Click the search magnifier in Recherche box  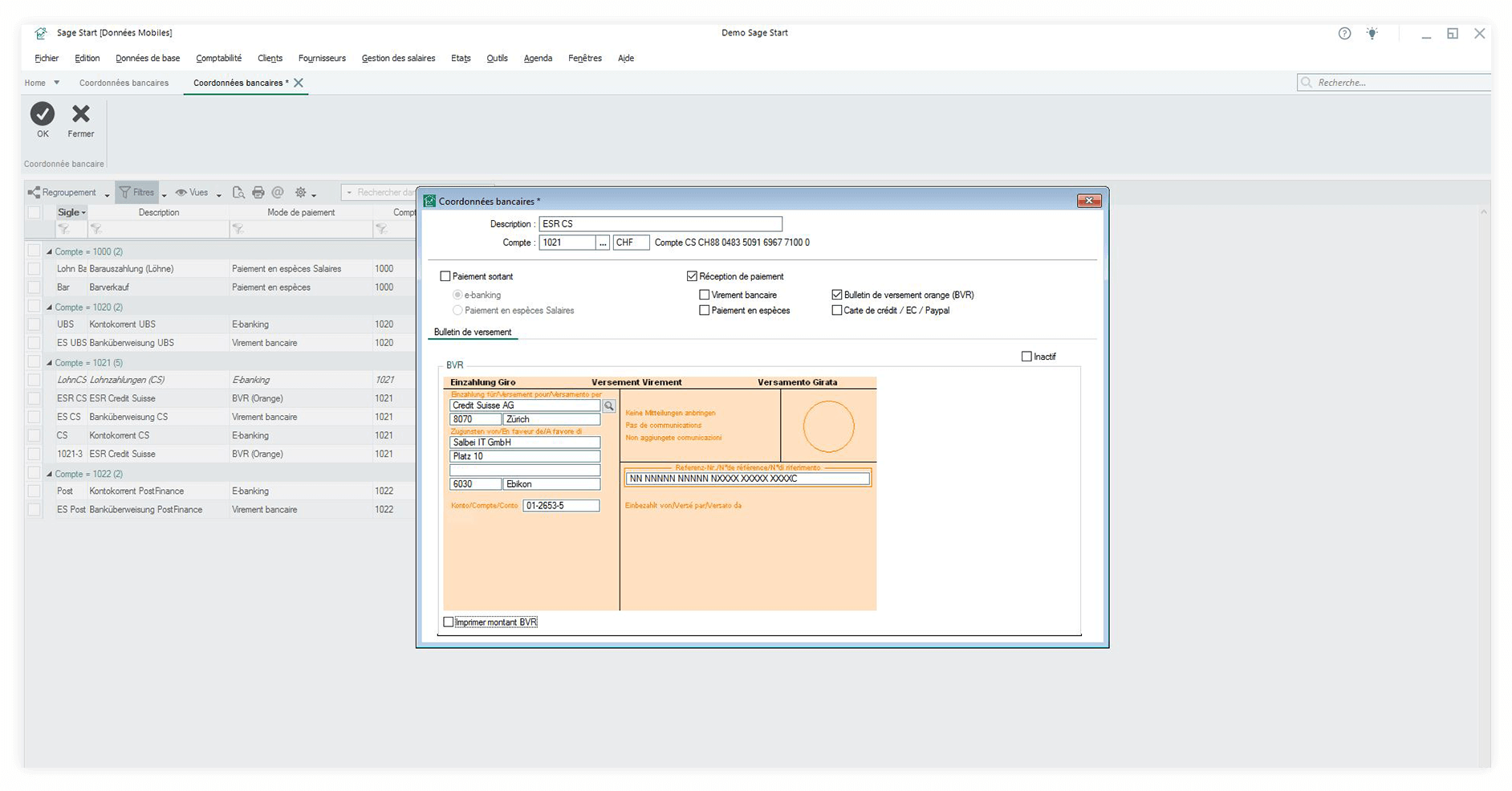[x=1307, y=83]
